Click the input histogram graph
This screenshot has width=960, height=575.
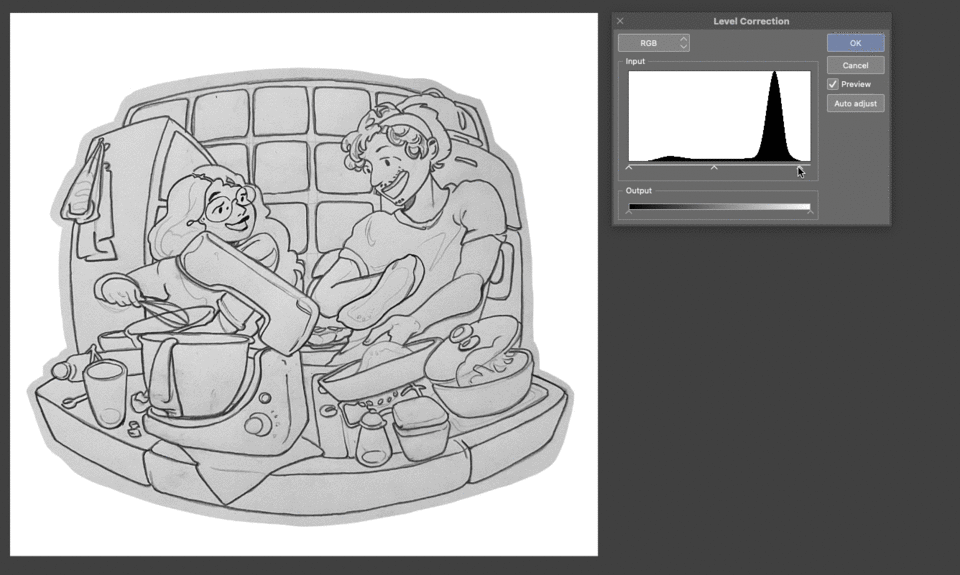719,116
